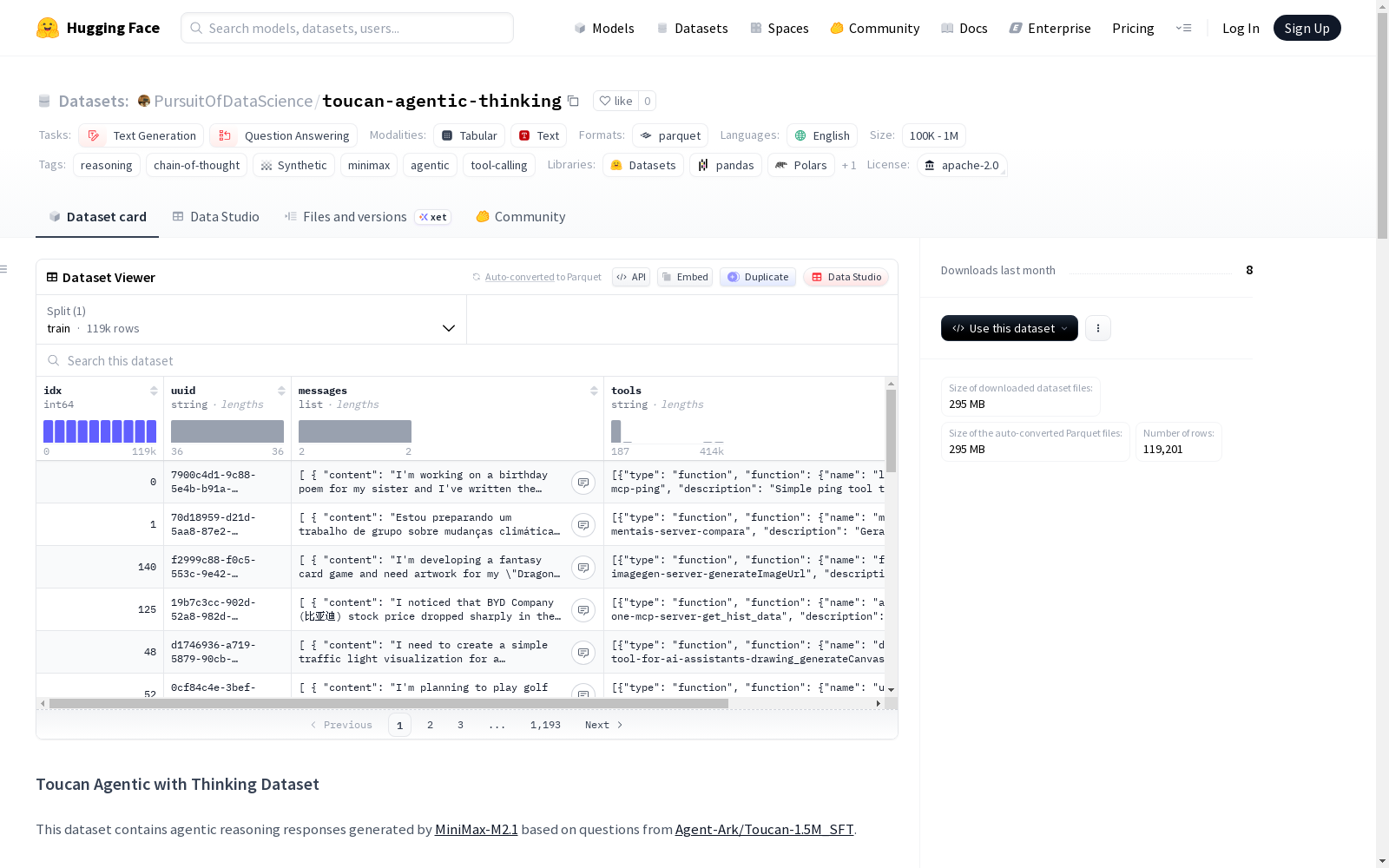Click the Polars library tag
The height and width of the screenshot is (868, 1389).
(x=801, y=165)
